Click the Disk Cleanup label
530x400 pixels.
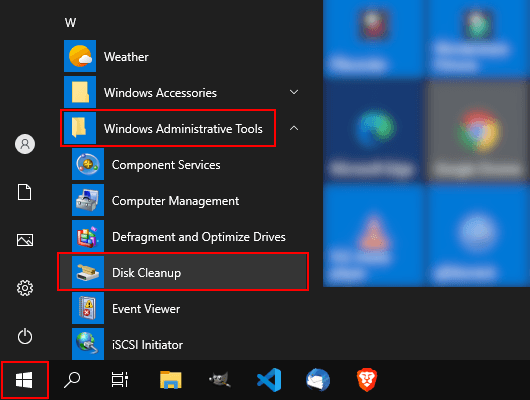(146, 273)
